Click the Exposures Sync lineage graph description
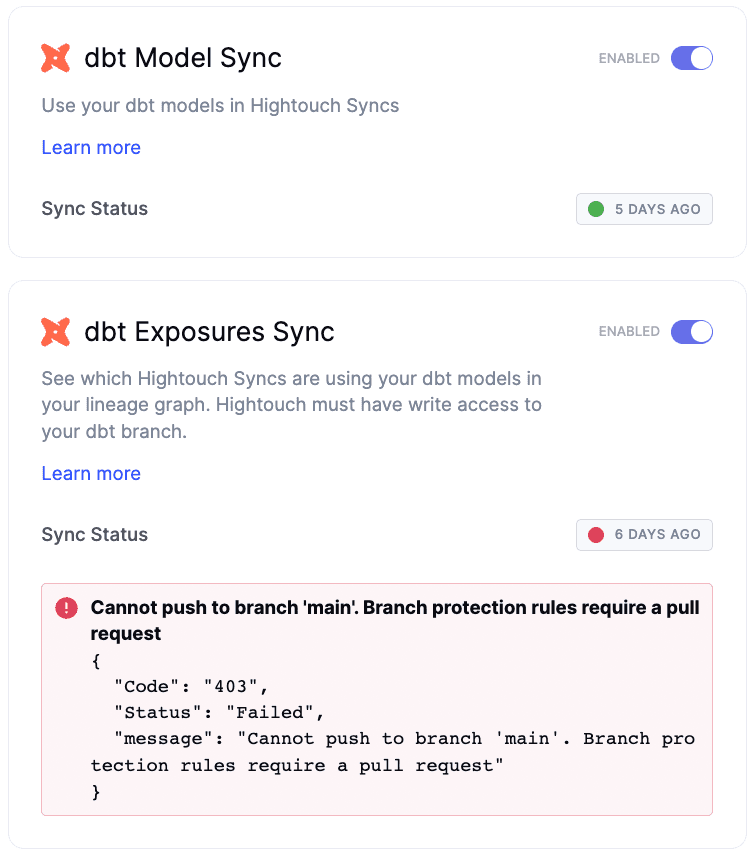 [x=291, y=405]
